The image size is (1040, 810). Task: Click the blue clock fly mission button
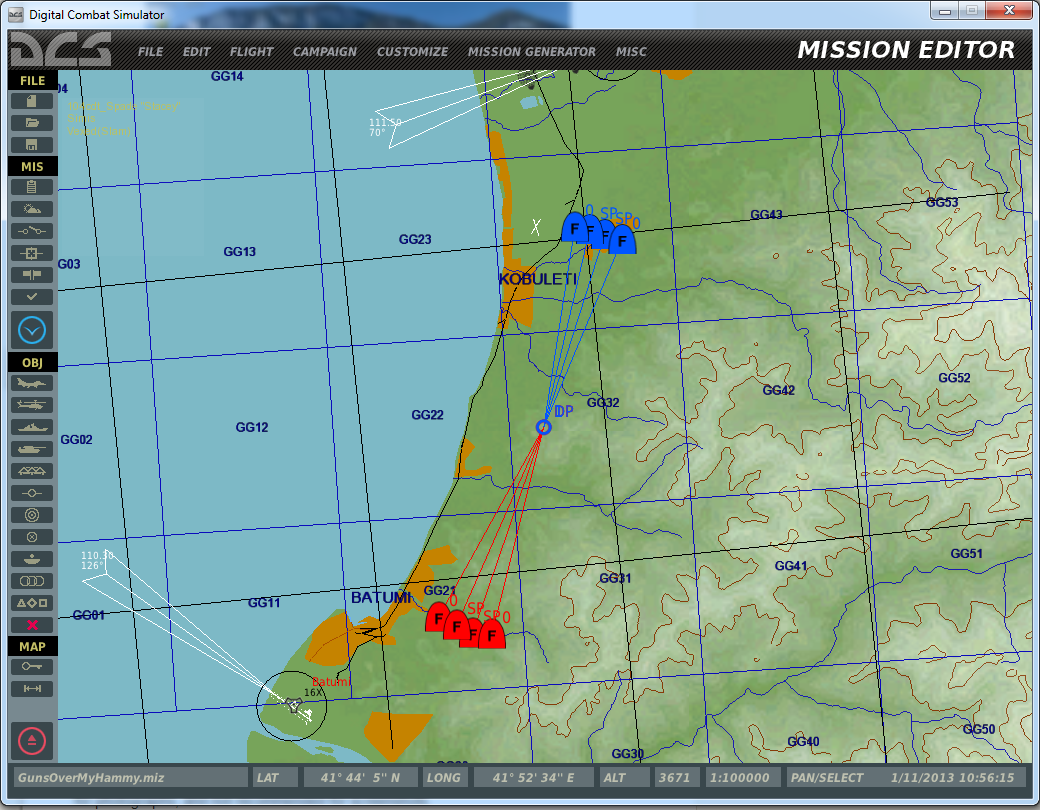click(32, 329)
